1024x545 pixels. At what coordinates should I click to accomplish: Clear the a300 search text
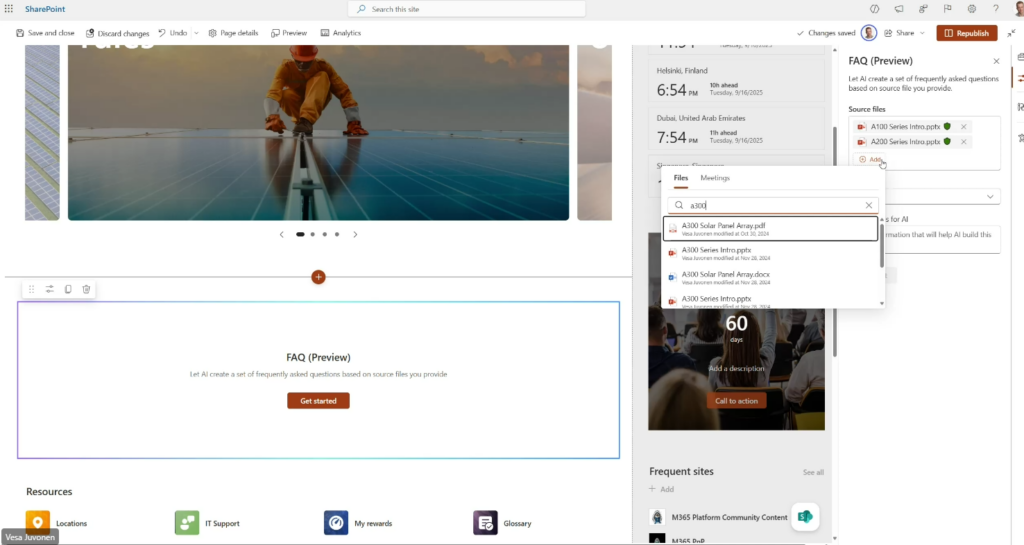[x=869, y=205]
